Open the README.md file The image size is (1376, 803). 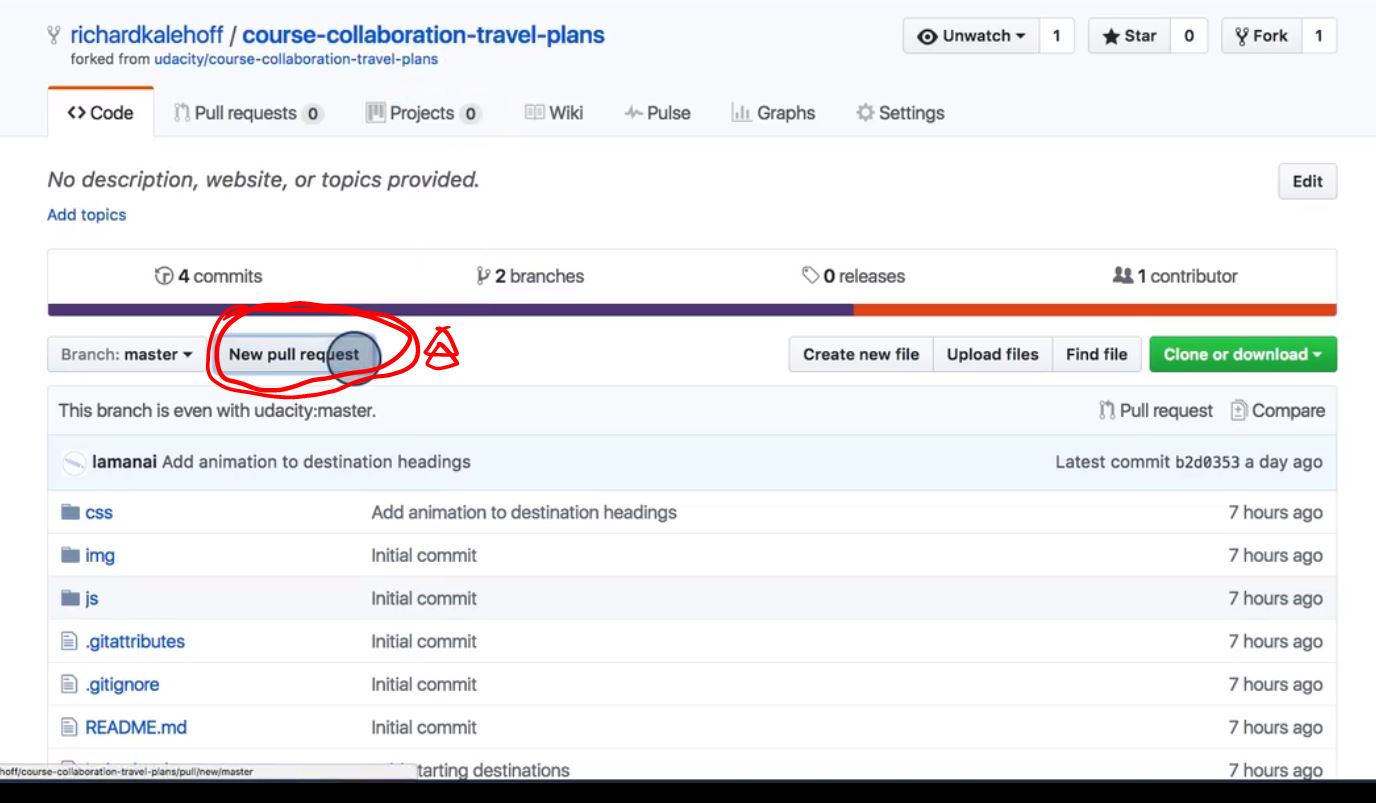click(x=136, y=728)
